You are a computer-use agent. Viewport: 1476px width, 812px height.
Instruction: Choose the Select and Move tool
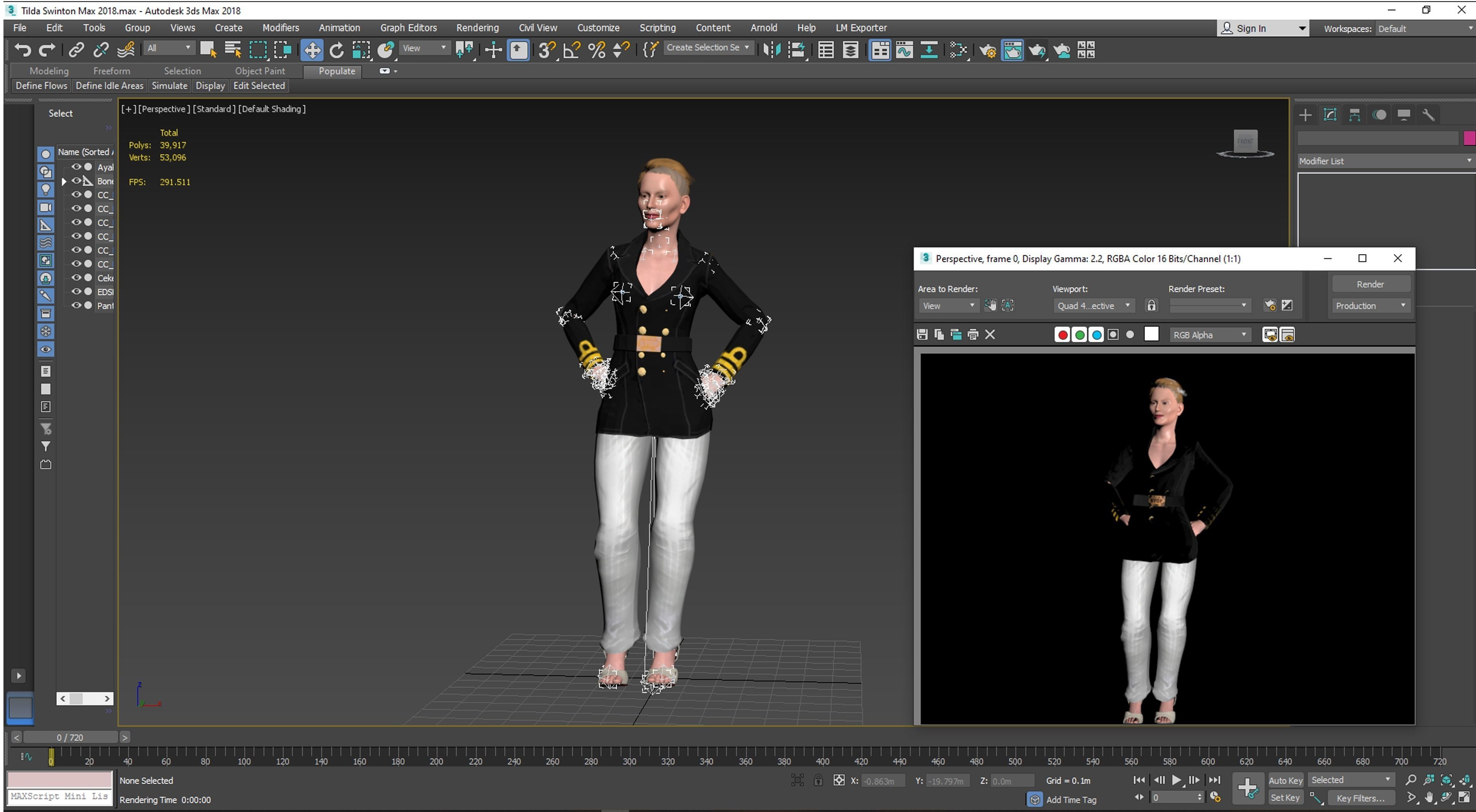point(312,50)
